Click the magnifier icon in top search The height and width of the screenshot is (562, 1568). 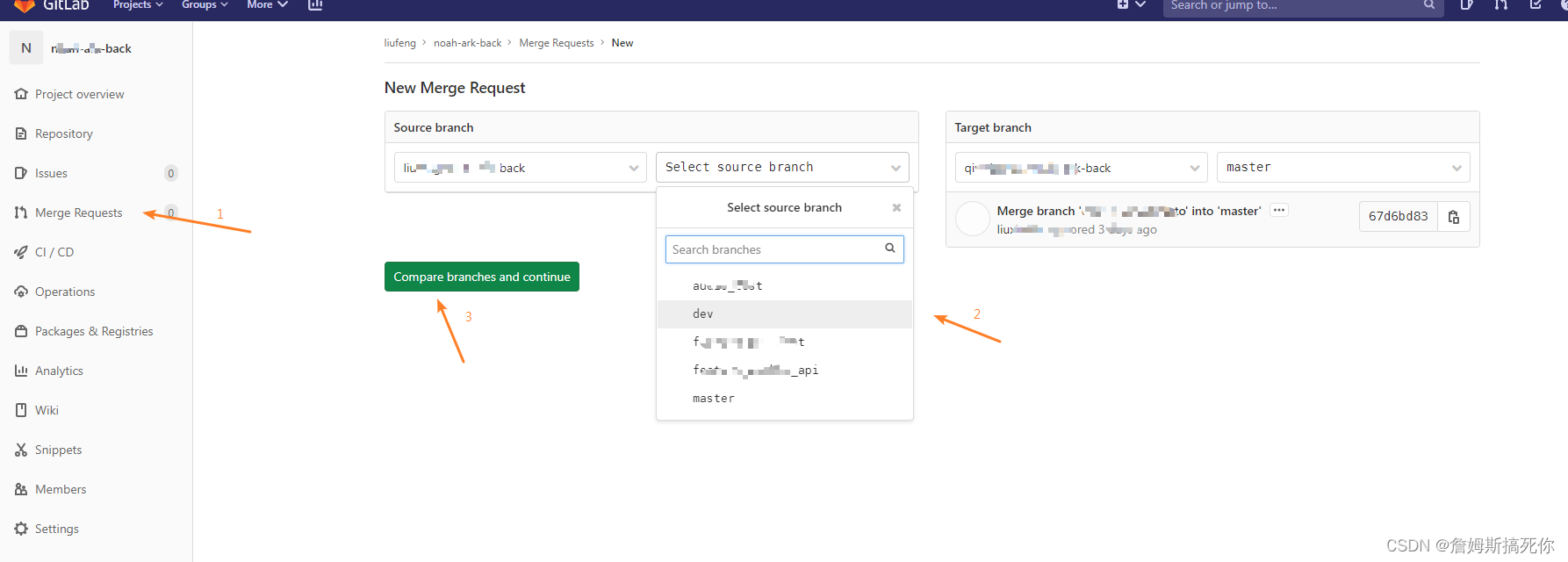click(x=1429, y=5)
